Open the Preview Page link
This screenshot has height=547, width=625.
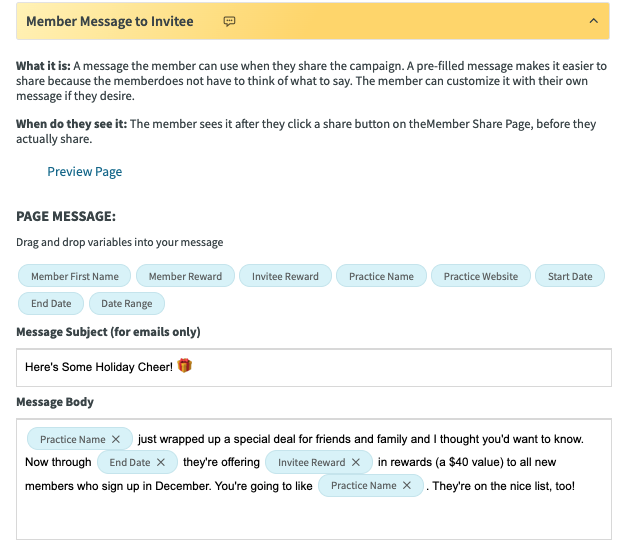85,171
